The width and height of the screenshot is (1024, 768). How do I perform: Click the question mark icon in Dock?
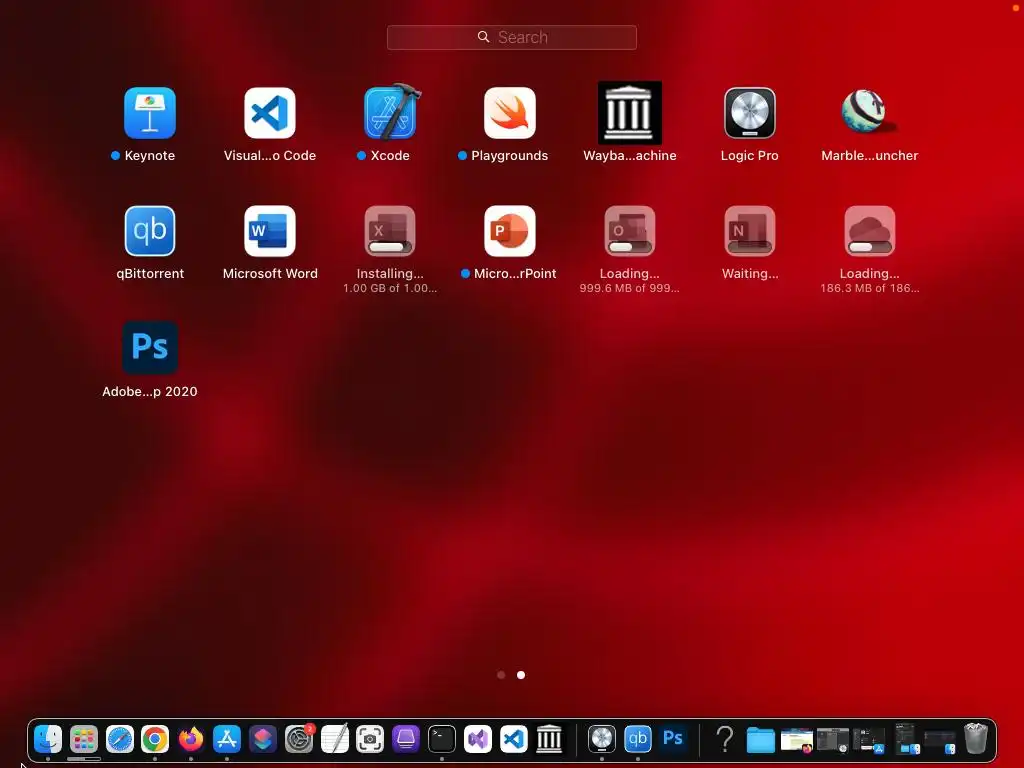[x=724, y=739]
